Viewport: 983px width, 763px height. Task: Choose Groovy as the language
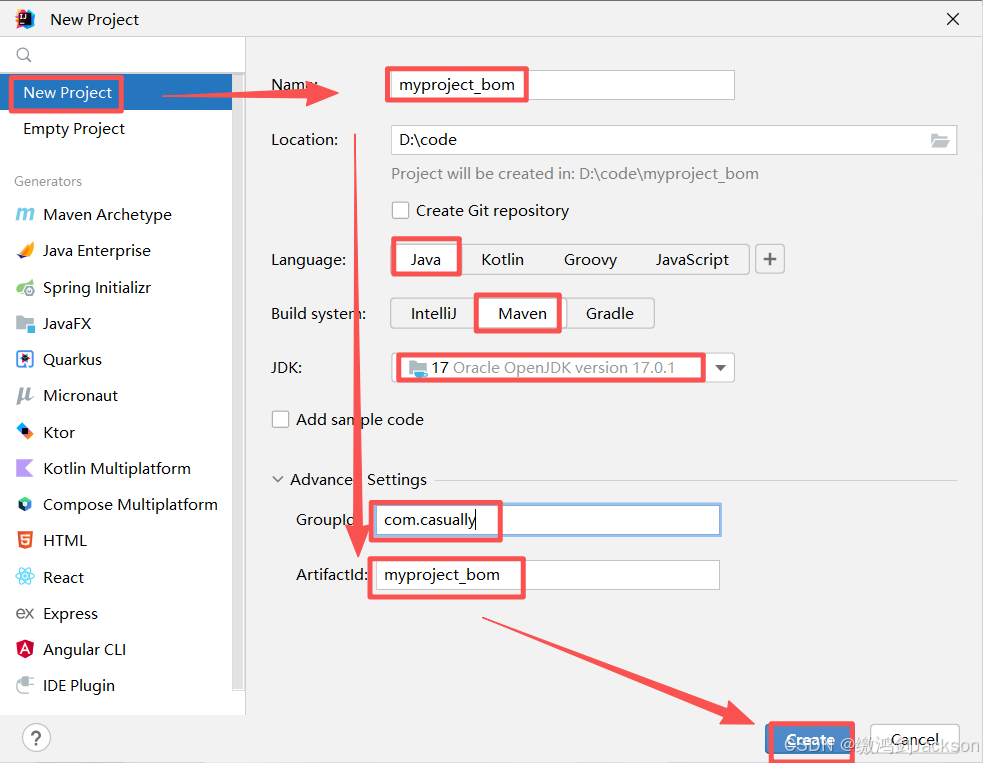click(x=590, y=260)
